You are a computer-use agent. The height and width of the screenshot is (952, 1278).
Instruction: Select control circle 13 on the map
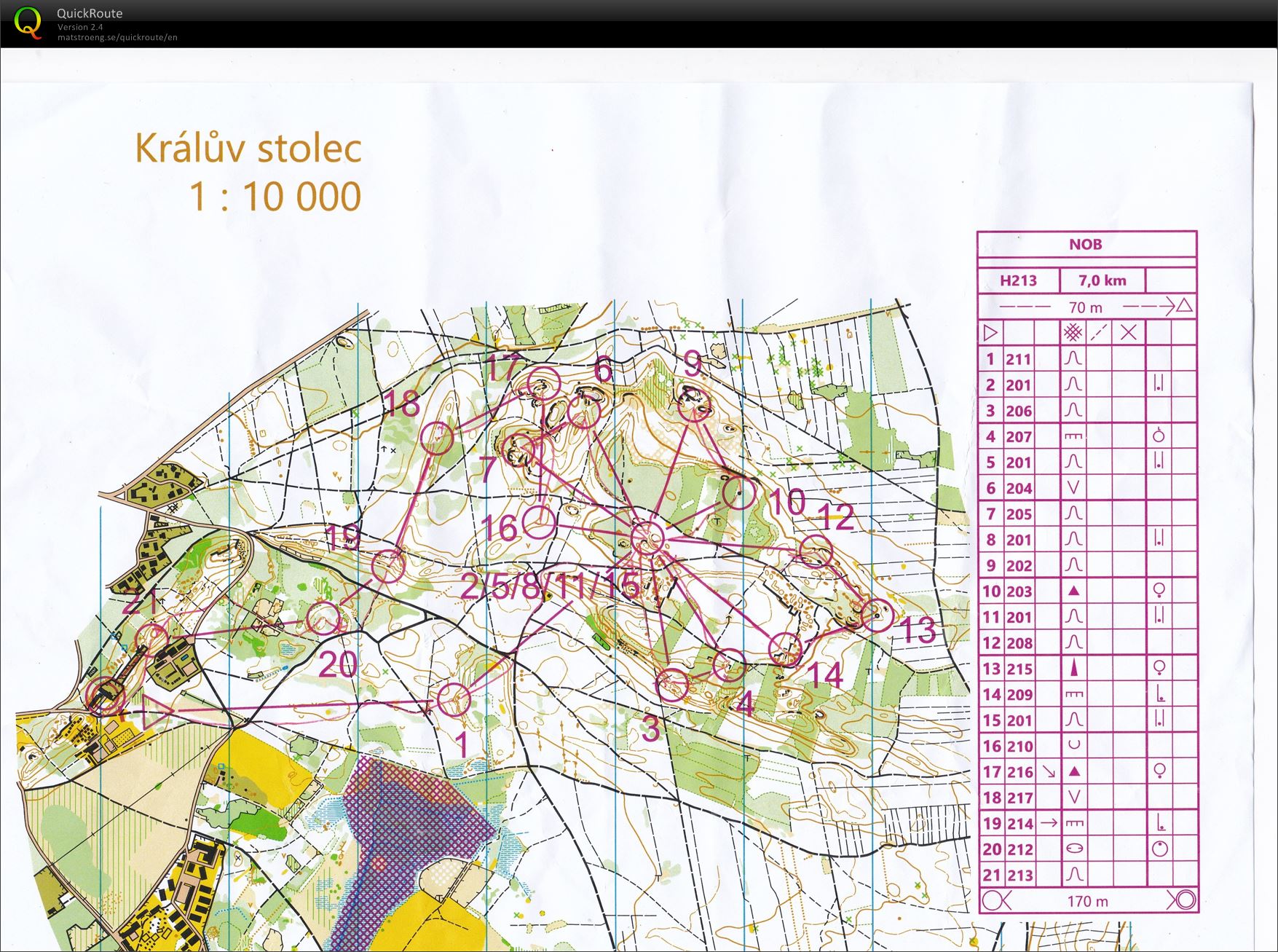pyautogui.click(x=877, y=615)
